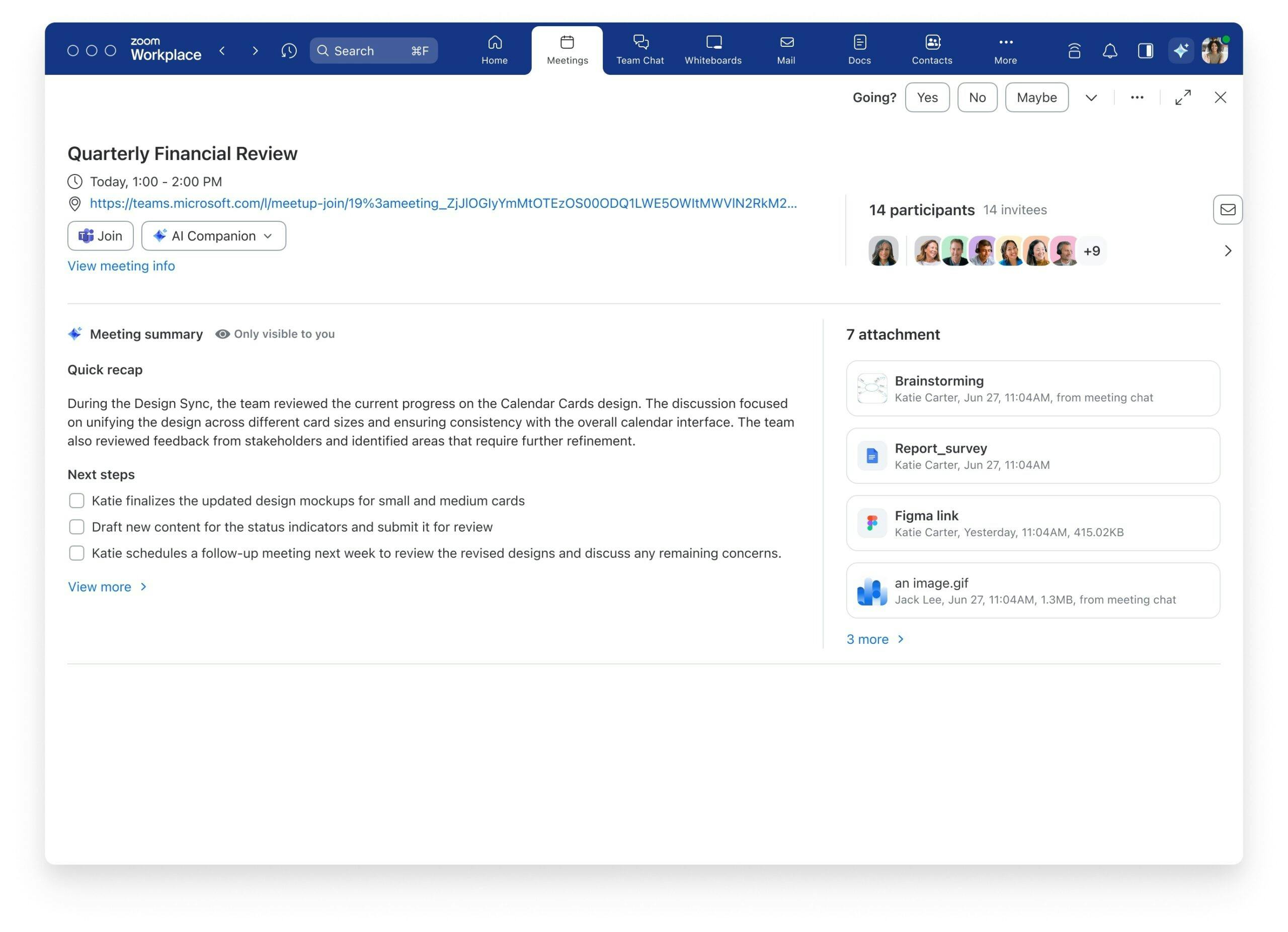Click View meeting info link
This screenshot has width=1288, height=932.
click(121, 266)
